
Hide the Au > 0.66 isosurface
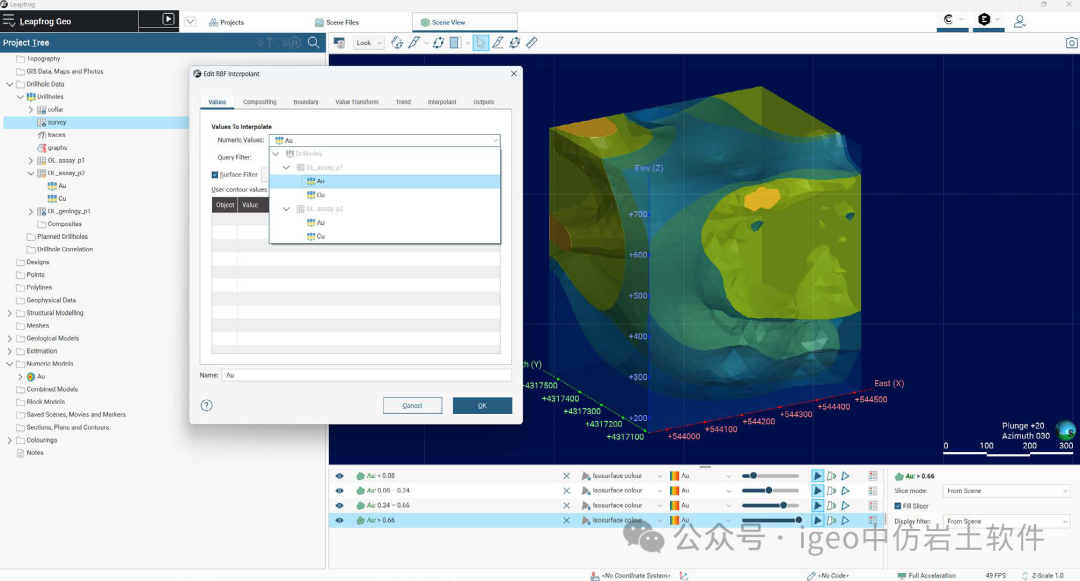point(339,520)
